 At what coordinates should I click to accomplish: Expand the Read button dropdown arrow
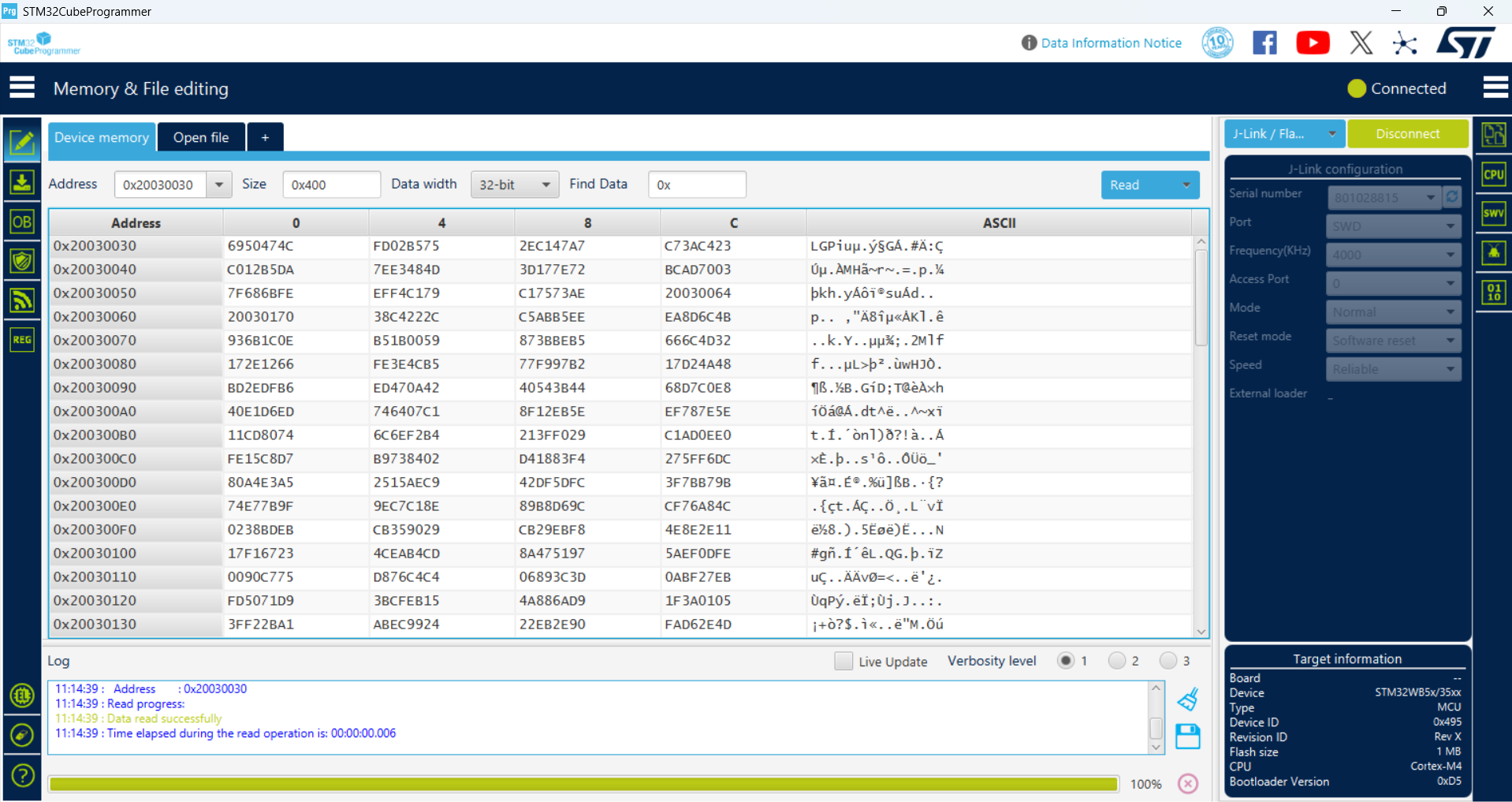click(x=1186, y=185)
